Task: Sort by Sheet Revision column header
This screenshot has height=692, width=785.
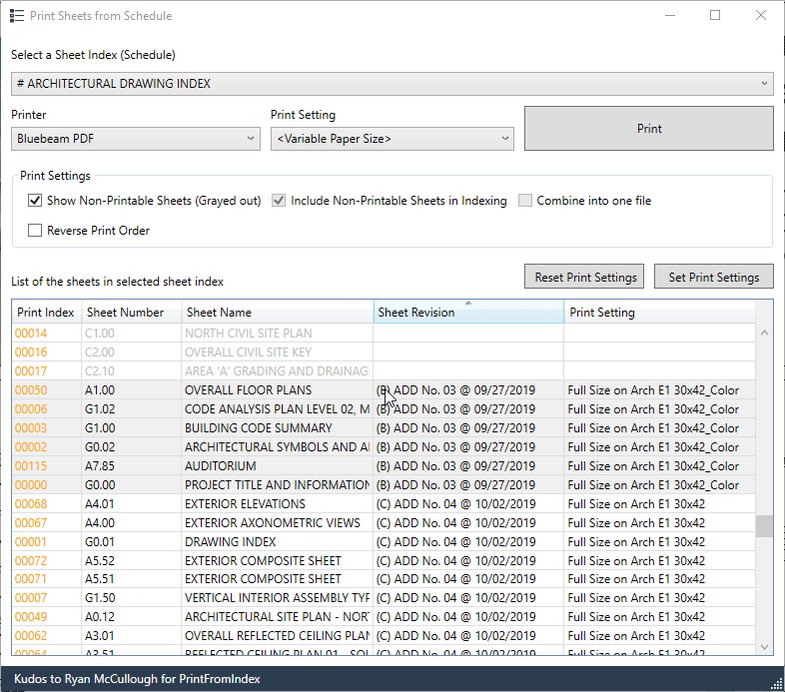Action: 469,312
